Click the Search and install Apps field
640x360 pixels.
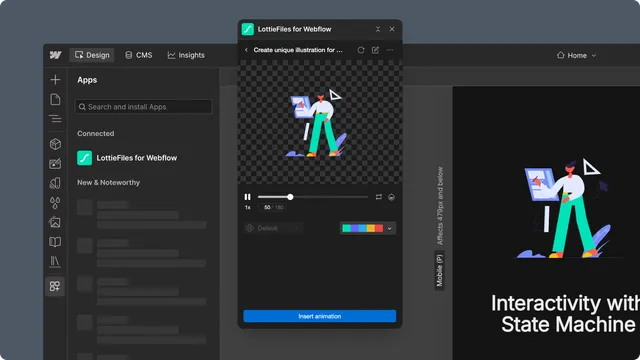click(143, 107)
